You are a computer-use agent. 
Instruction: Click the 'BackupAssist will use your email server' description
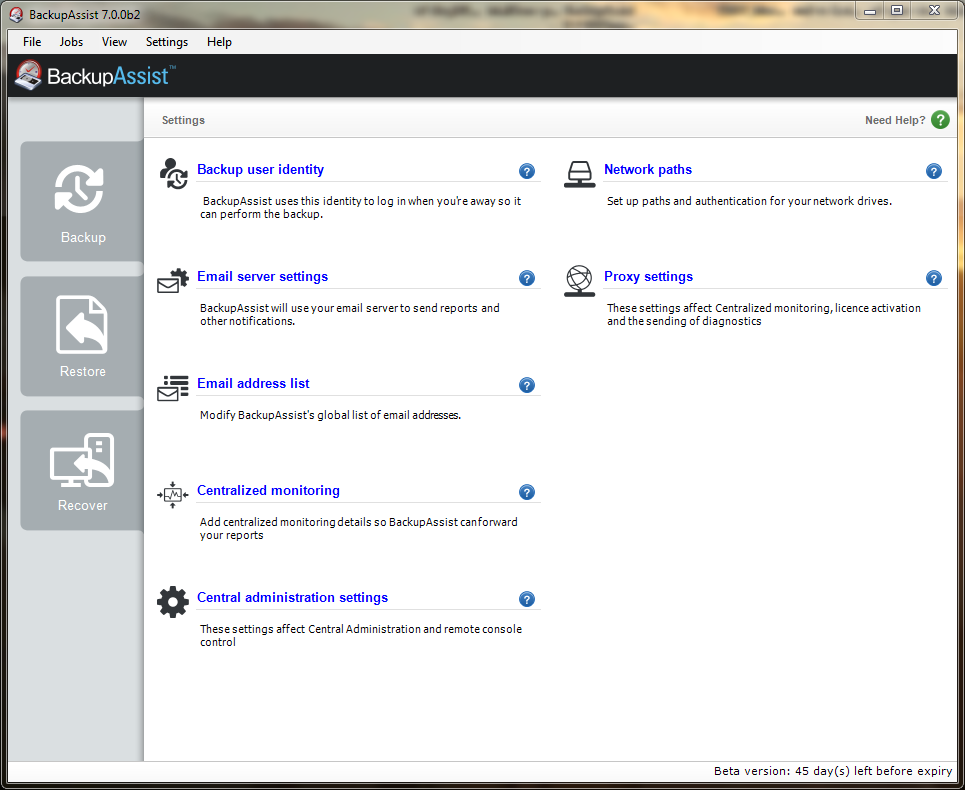coord(350,314)
